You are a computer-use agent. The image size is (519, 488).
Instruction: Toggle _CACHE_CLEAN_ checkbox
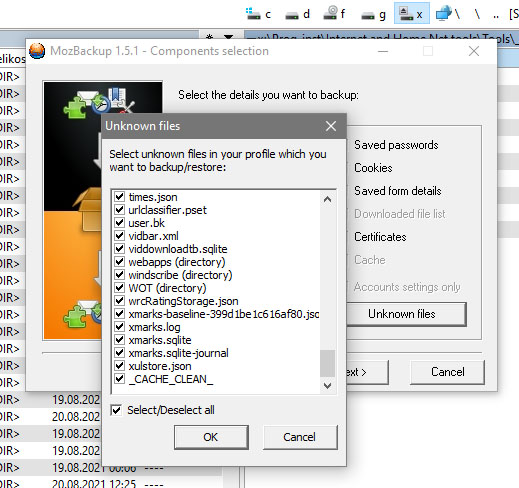119,378
